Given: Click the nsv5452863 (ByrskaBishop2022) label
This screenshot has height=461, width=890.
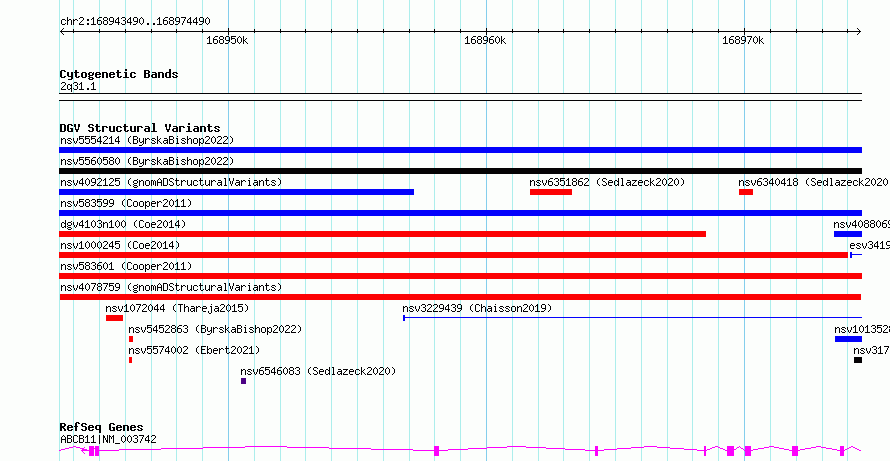Looking at the screenshot, I should (x=215, y=329).
